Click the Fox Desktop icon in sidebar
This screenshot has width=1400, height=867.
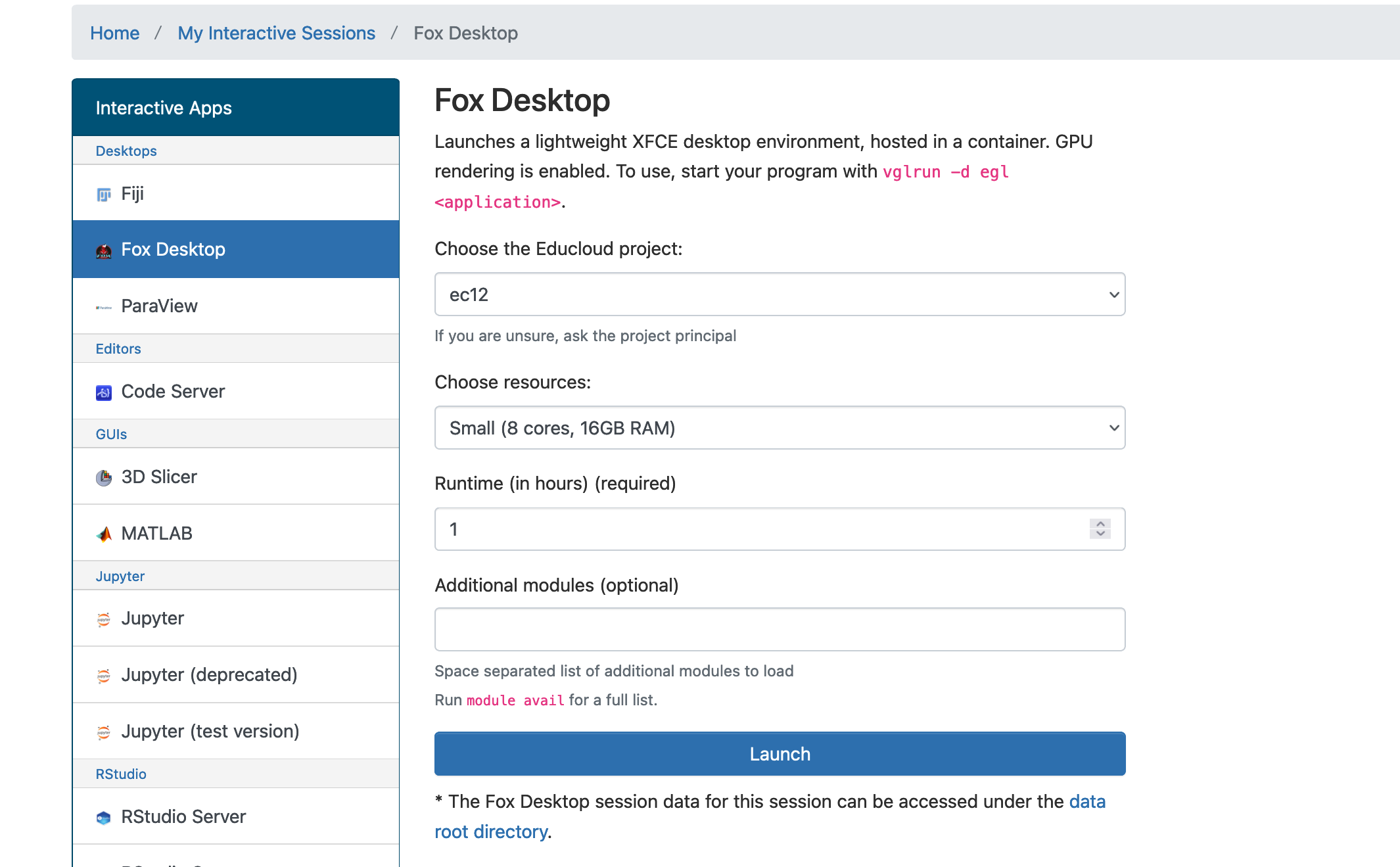click(x=104, y=250)
